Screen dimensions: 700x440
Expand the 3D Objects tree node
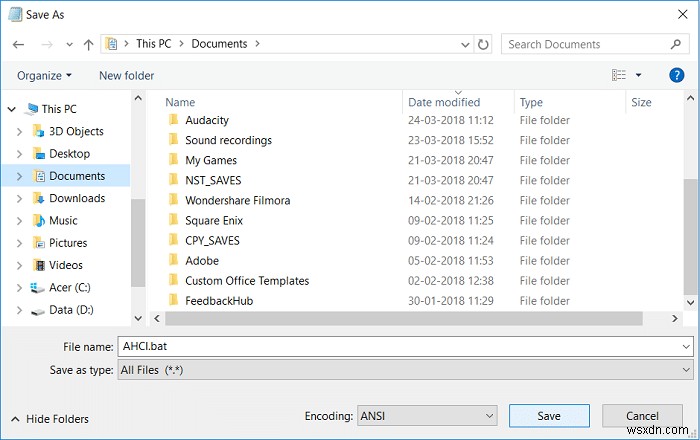coord(19,132)
